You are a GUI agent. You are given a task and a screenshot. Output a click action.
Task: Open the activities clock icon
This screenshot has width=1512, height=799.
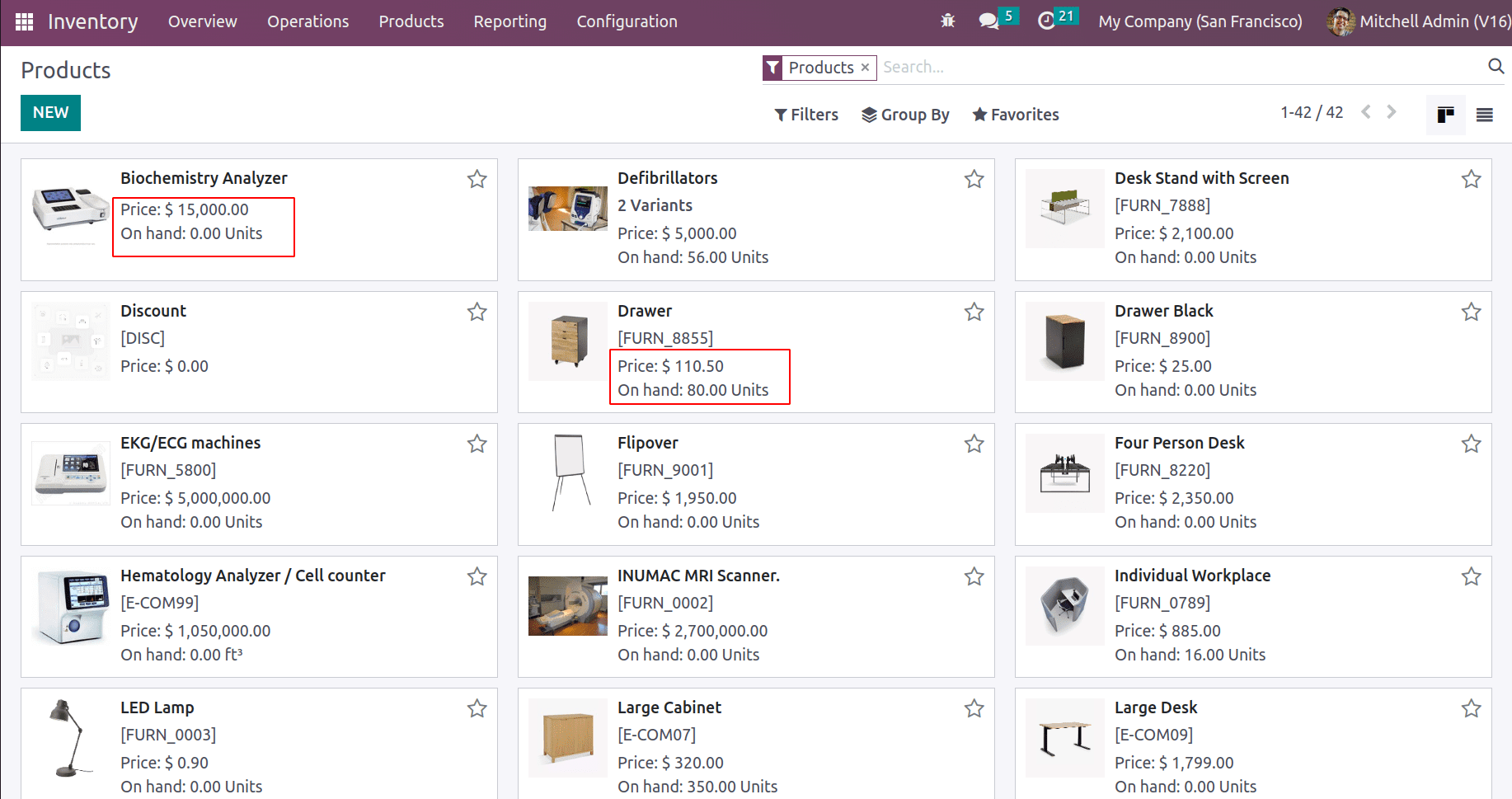point(1048,21)
